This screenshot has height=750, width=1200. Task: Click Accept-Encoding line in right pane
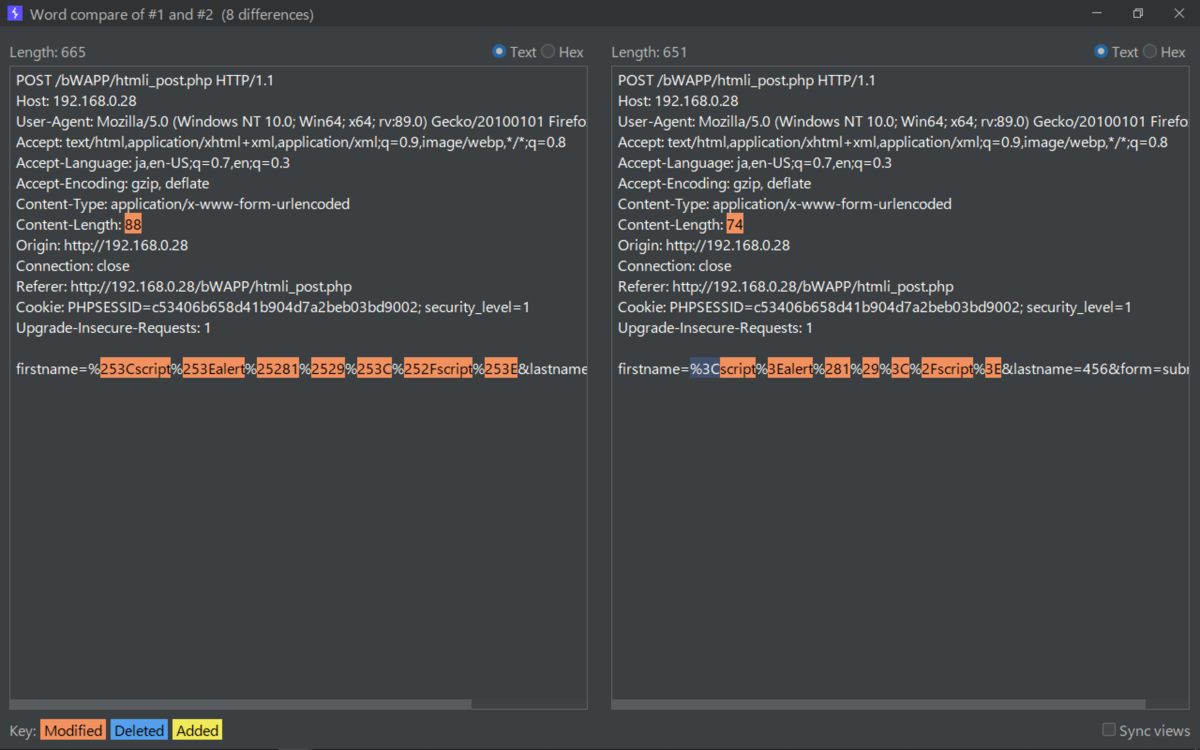[x=715, y=183]
